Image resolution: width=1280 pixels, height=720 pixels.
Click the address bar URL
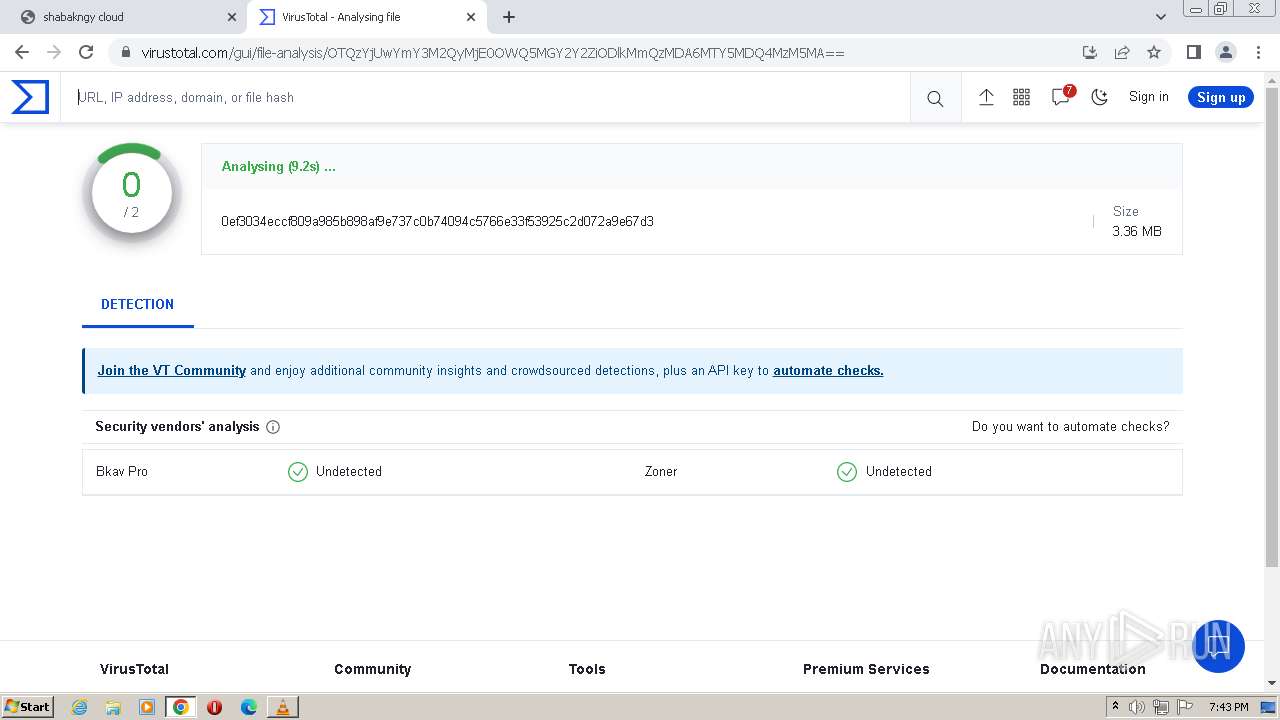(x=493, y=53)
